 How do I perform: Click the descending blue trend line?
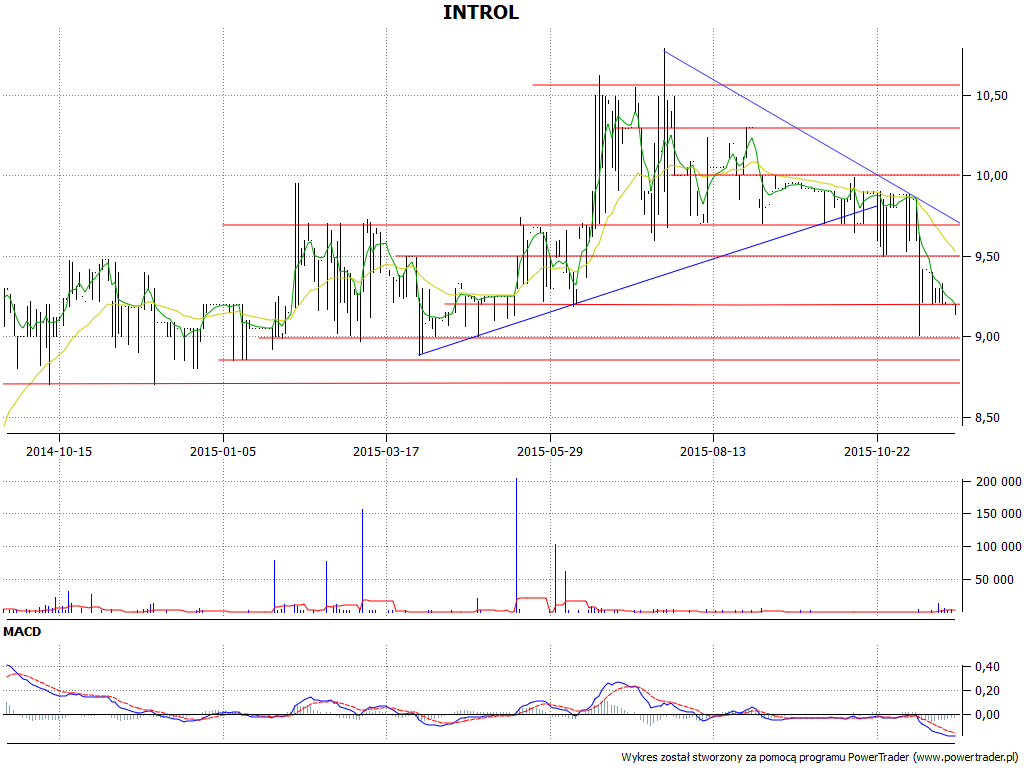812,136
